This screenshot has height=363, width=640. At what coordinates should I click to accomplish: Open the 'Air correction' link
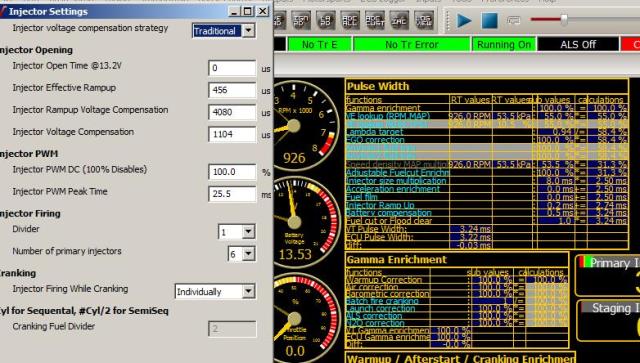pyautogui.click(x=372, y=287)
